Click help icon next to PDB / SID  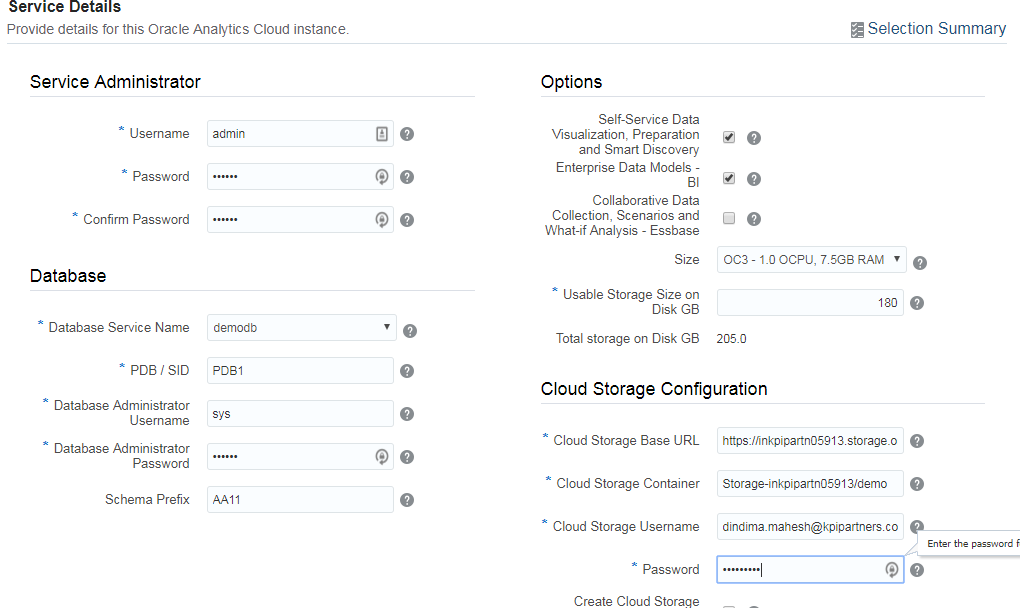point(407,371)
